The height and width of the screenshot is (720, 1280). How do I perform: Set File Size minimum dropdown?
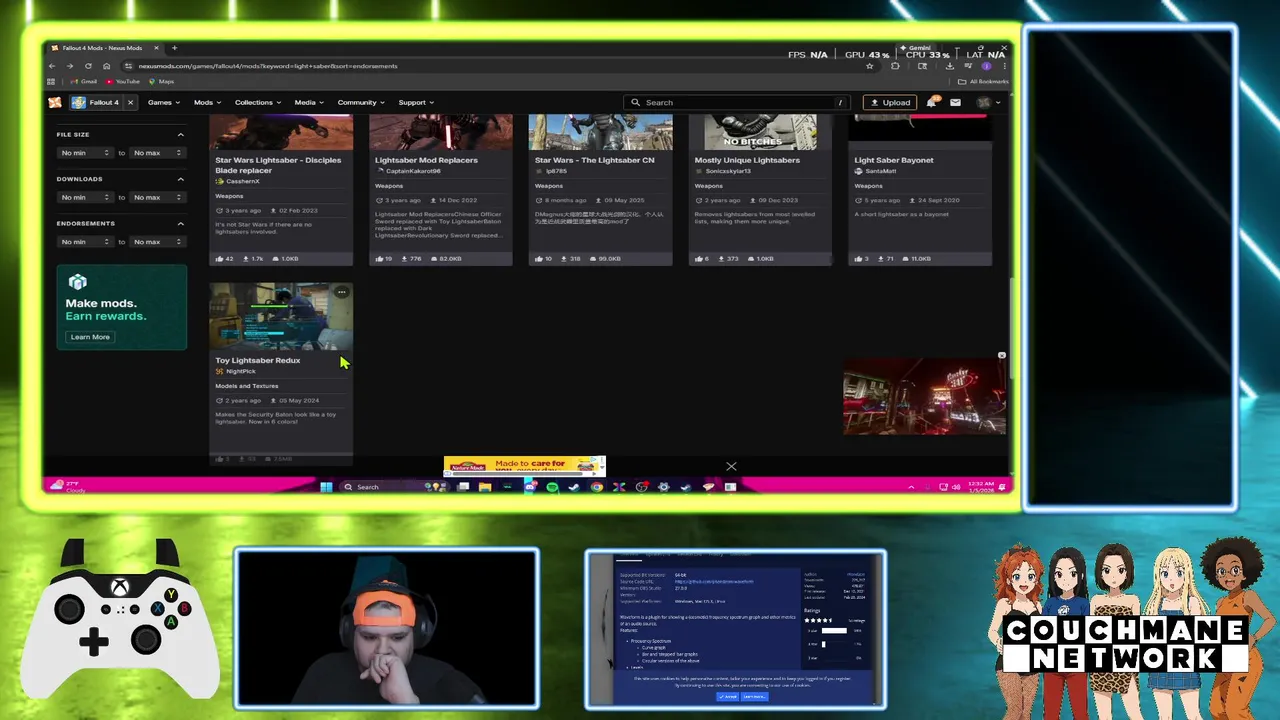point(85,153)
